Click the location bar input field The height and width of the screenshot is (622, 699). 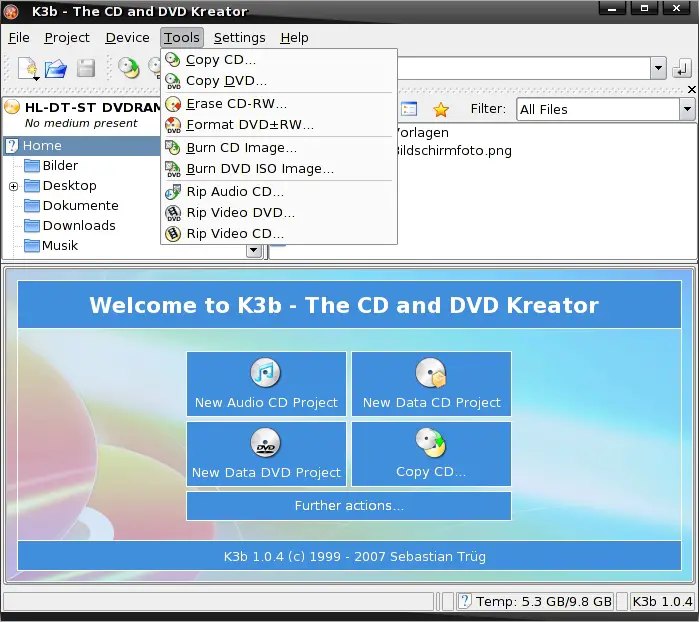click(x=524, y=69)
